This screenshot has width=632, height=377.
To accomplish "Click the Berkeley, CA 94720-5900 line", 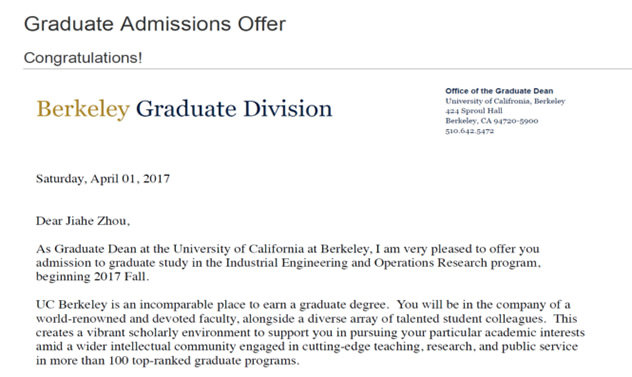I will point(492,121).
